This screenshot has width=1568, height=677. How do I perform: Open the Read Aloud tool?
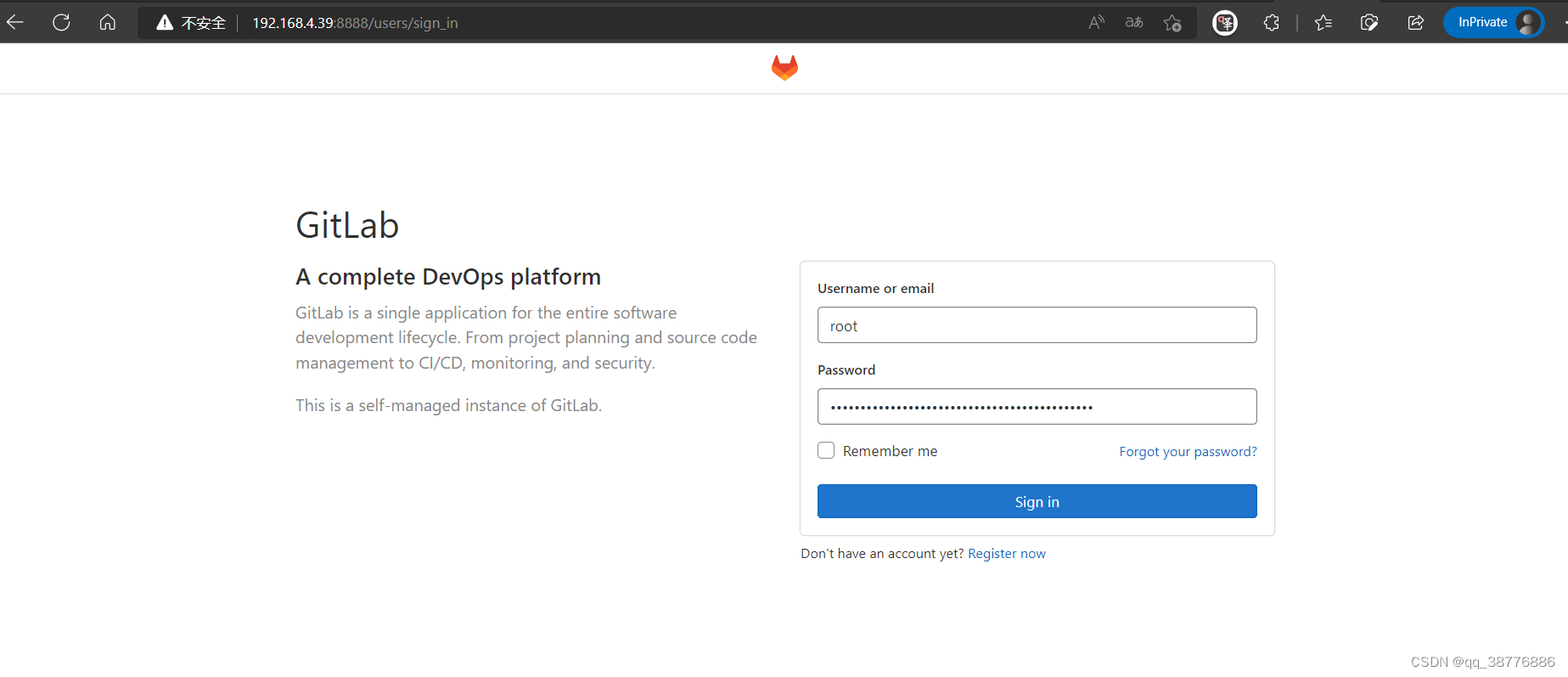[1097, 23]
